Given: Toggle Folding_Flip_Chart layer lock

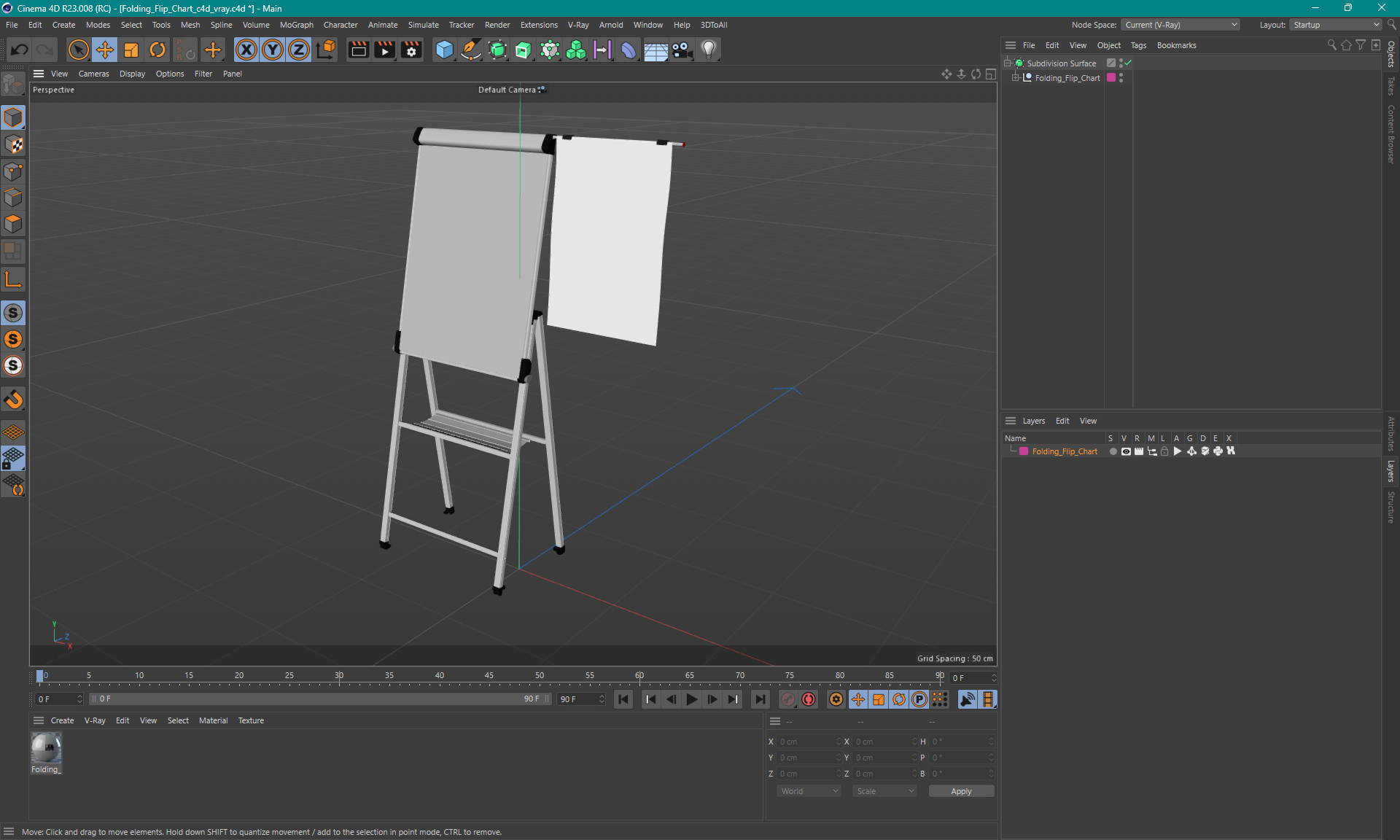Looking at the screenshot, I should click(1164, 451).
